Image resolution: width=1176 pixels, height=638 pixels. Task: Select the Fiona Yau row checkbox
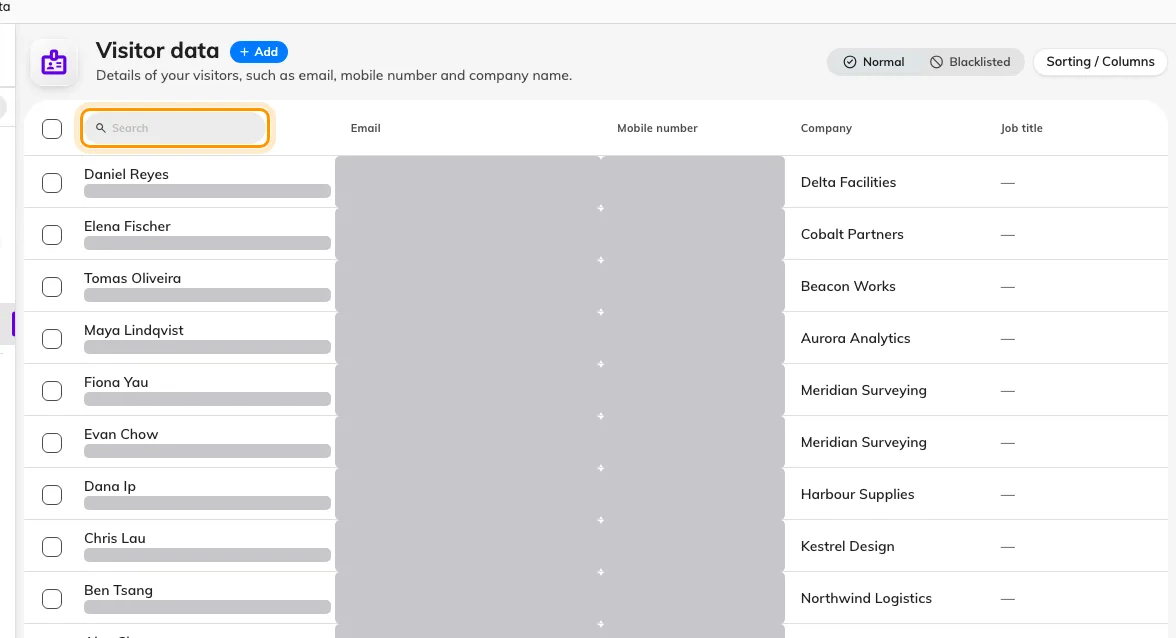click(52, 391)
